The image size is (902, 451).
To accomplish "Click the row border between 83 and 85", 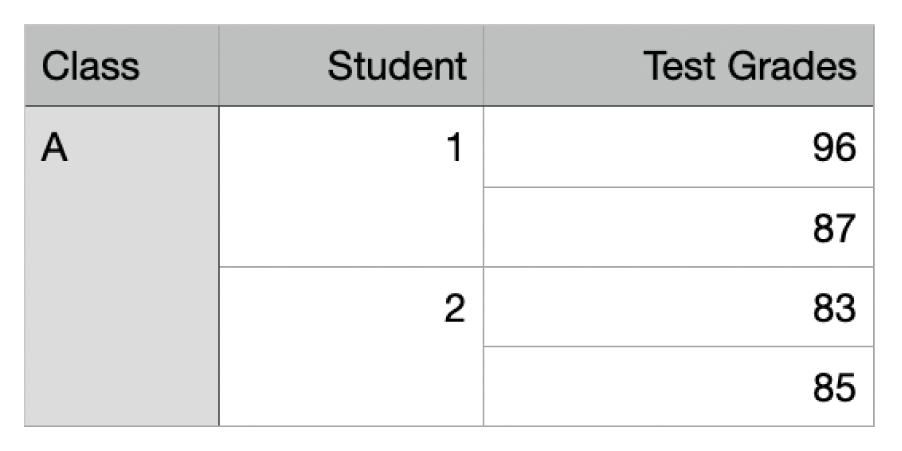I will (x=678, y=347).
